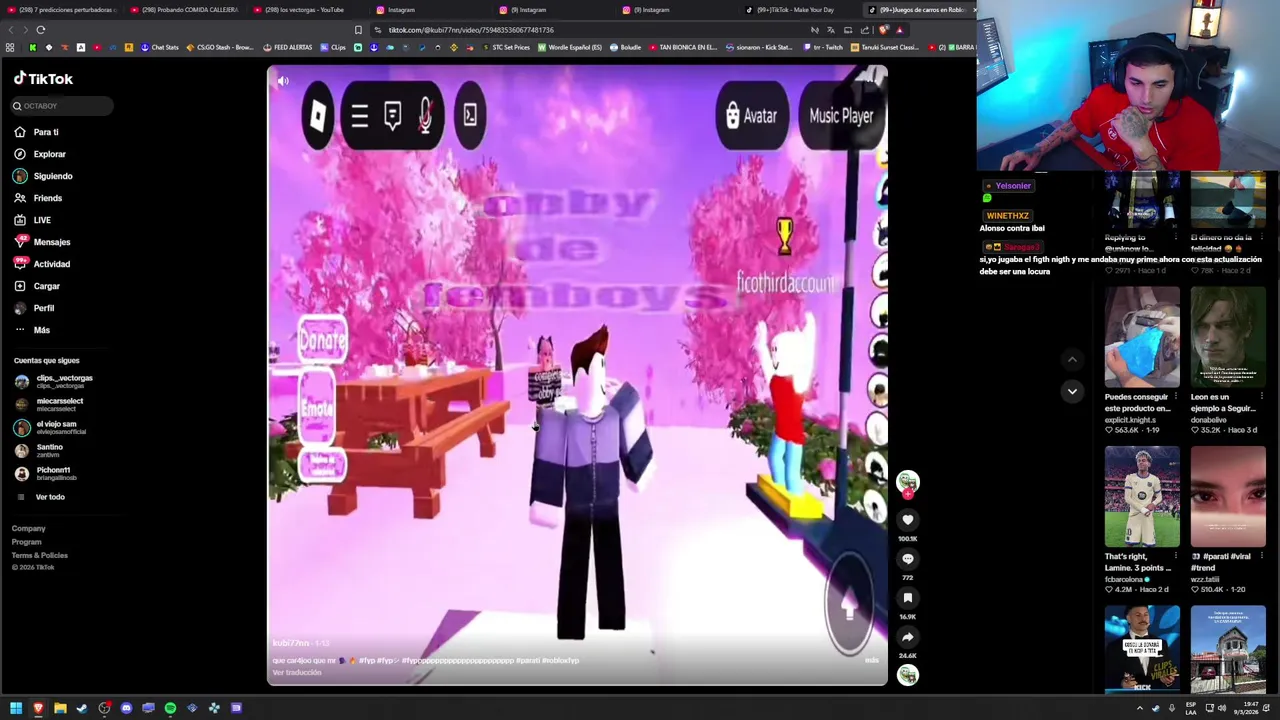Viewport: 1280px width, 720px height.
Task: Expand the Company footer section
Action: [x=28, y=528]
